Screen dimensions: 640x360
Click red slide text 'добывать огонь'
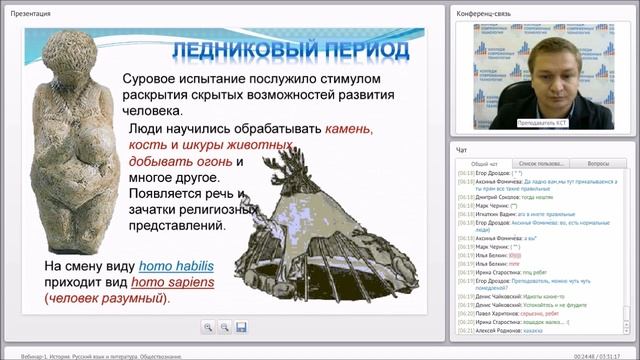tap(180, 161)
